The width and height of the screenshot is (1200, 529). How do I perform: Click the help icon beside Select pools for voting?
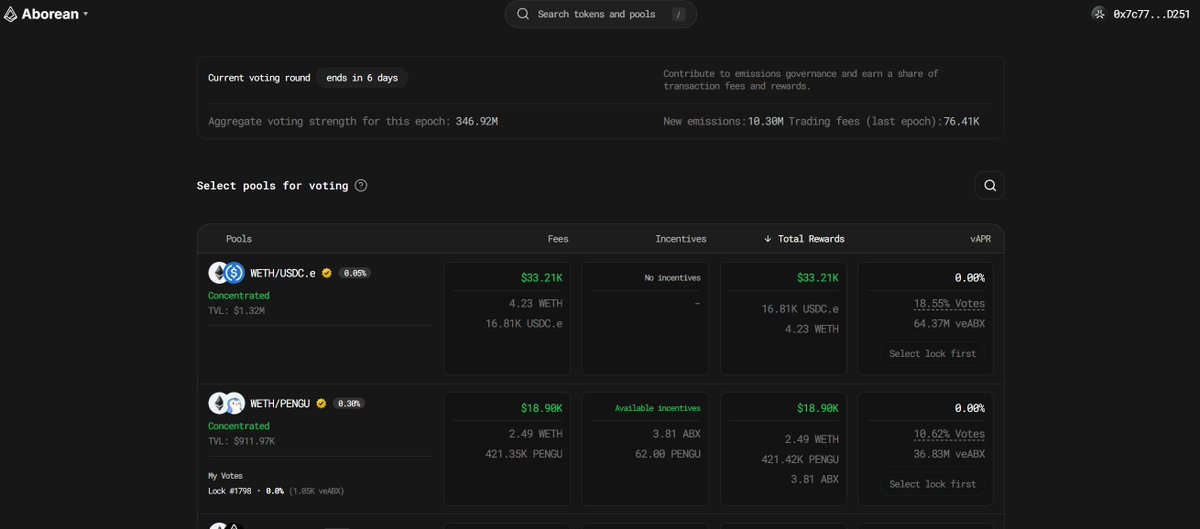[x=361, y=185]
